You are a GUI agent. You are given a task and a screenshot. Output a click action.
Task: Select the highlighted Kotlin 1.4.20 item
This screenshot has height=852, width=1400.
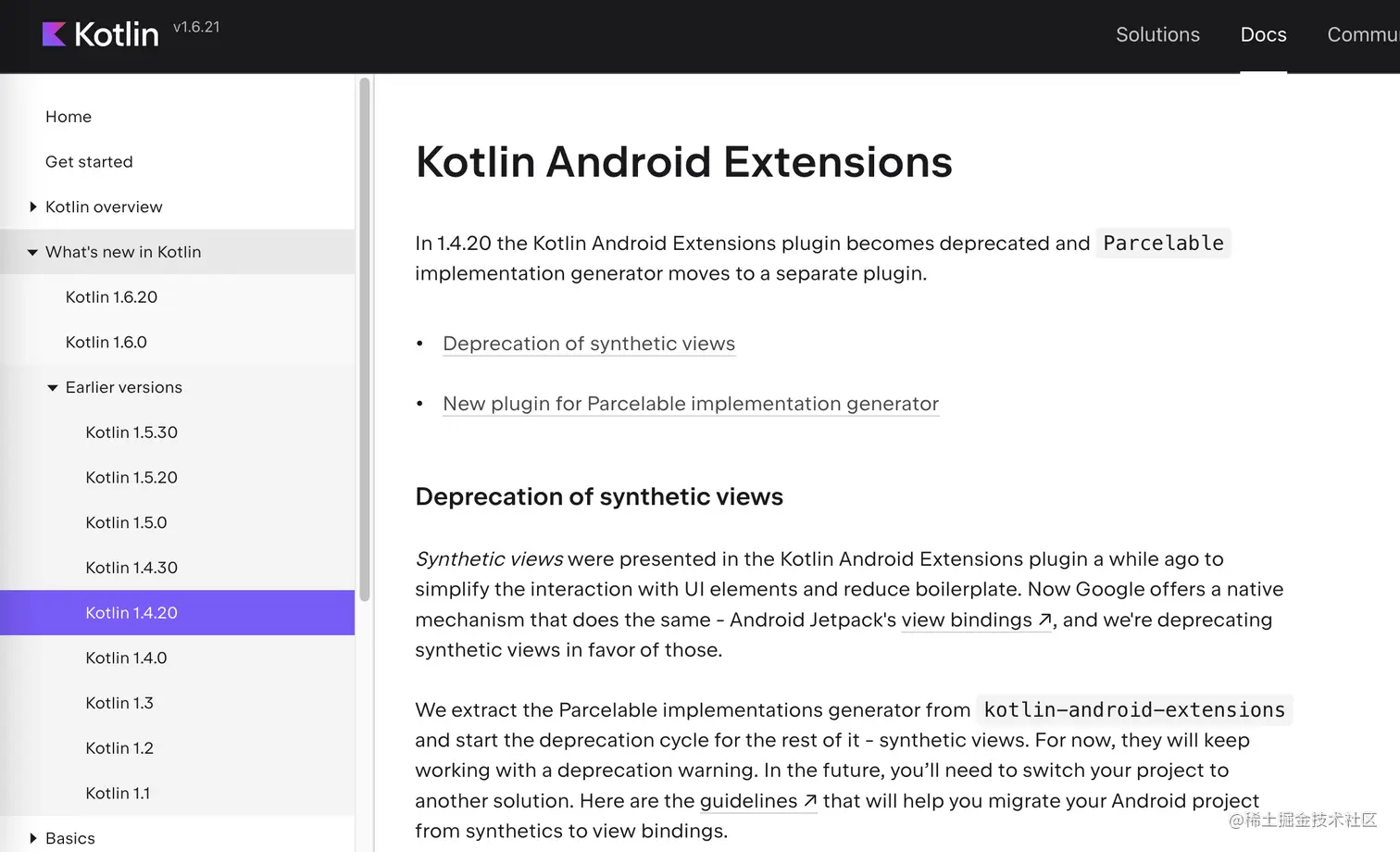point(177,612)
